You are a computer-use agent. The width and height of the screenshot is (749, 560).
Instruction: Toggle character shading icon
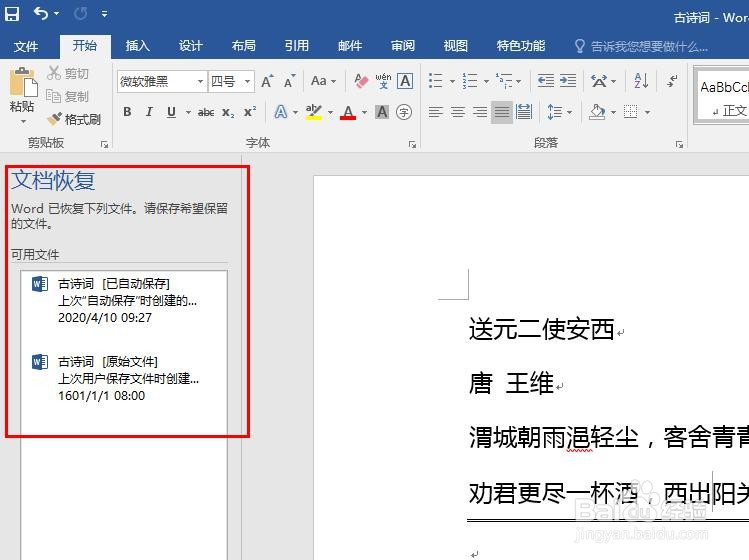[x=382, y=112]
